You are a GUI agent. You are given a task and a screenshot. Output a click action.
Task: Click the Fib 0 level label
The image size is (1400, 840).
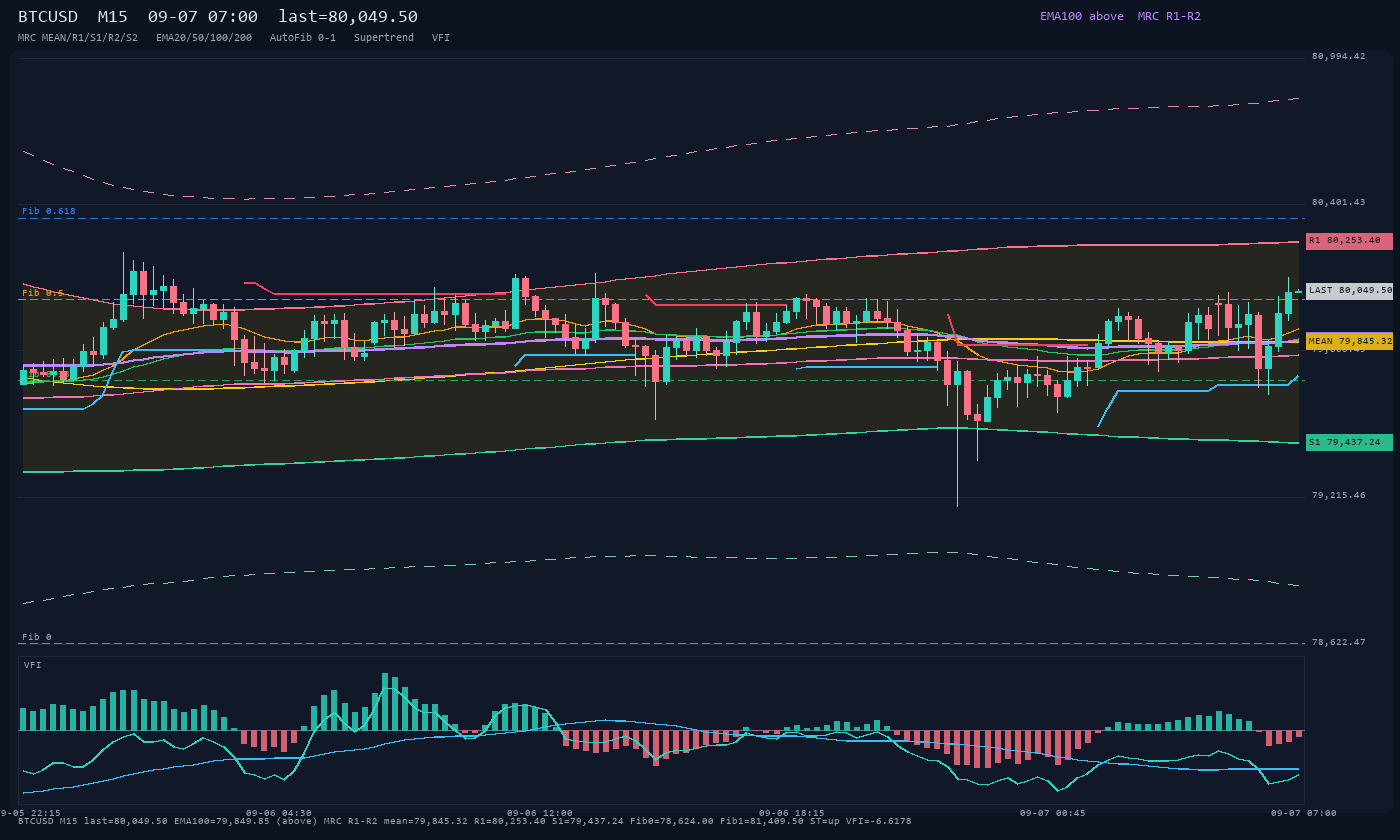tap(37, 637)
